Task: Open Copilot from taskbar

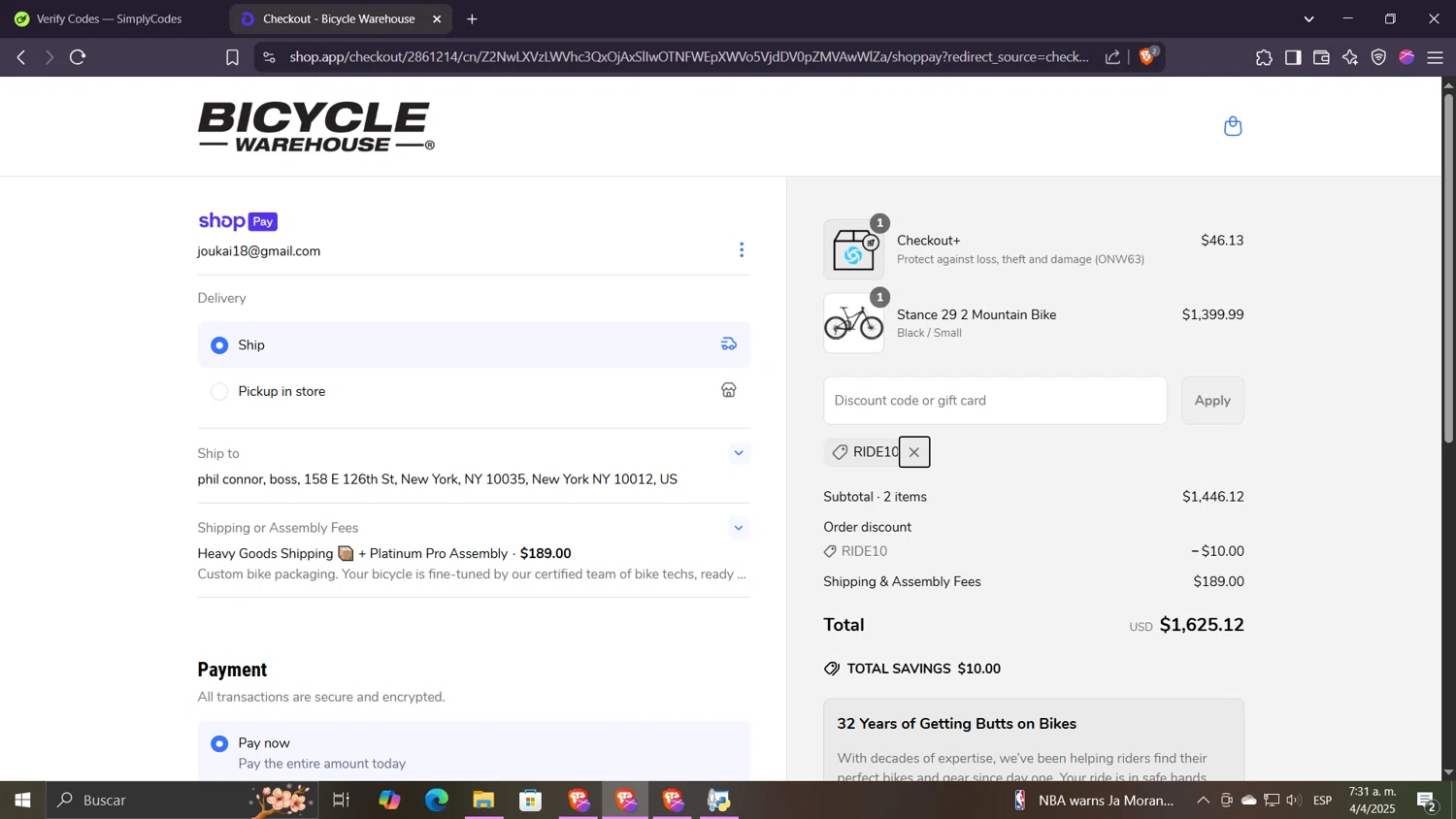Action: click(389, 801)
